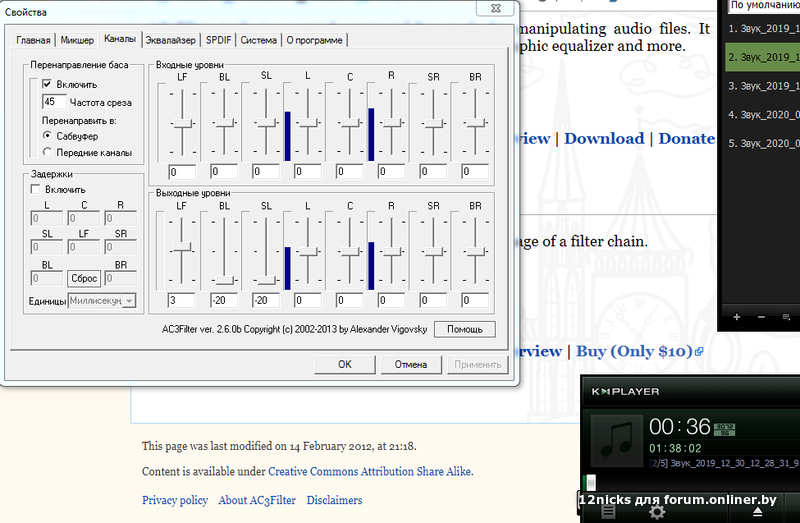Select the Сабвуфер radio button

coord(47,135)
